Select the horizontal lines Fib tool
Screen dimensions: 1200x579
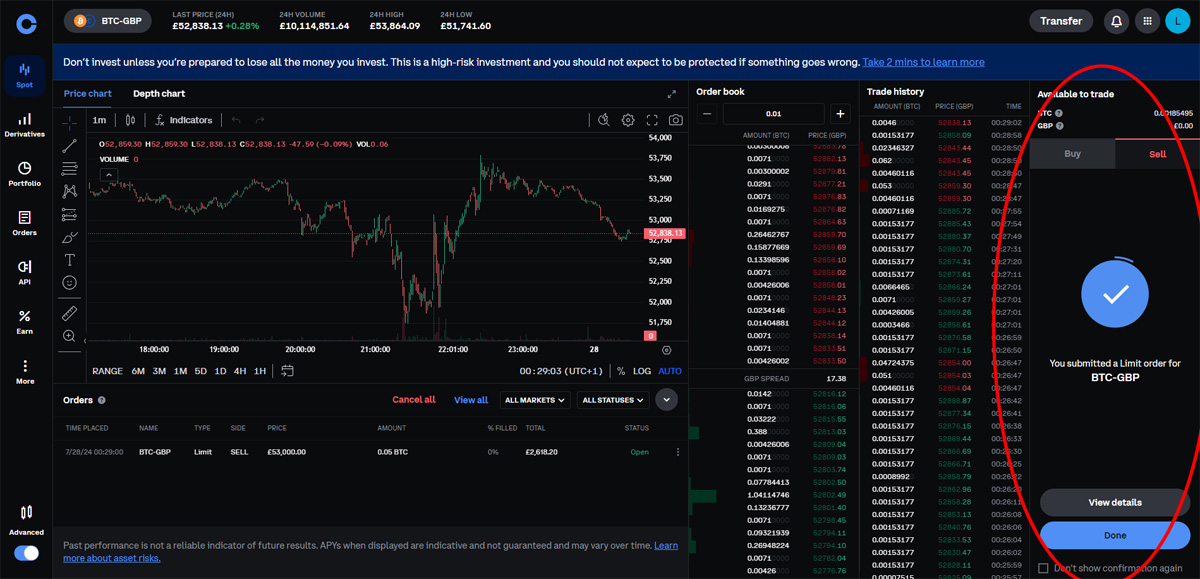click(69, 168)
